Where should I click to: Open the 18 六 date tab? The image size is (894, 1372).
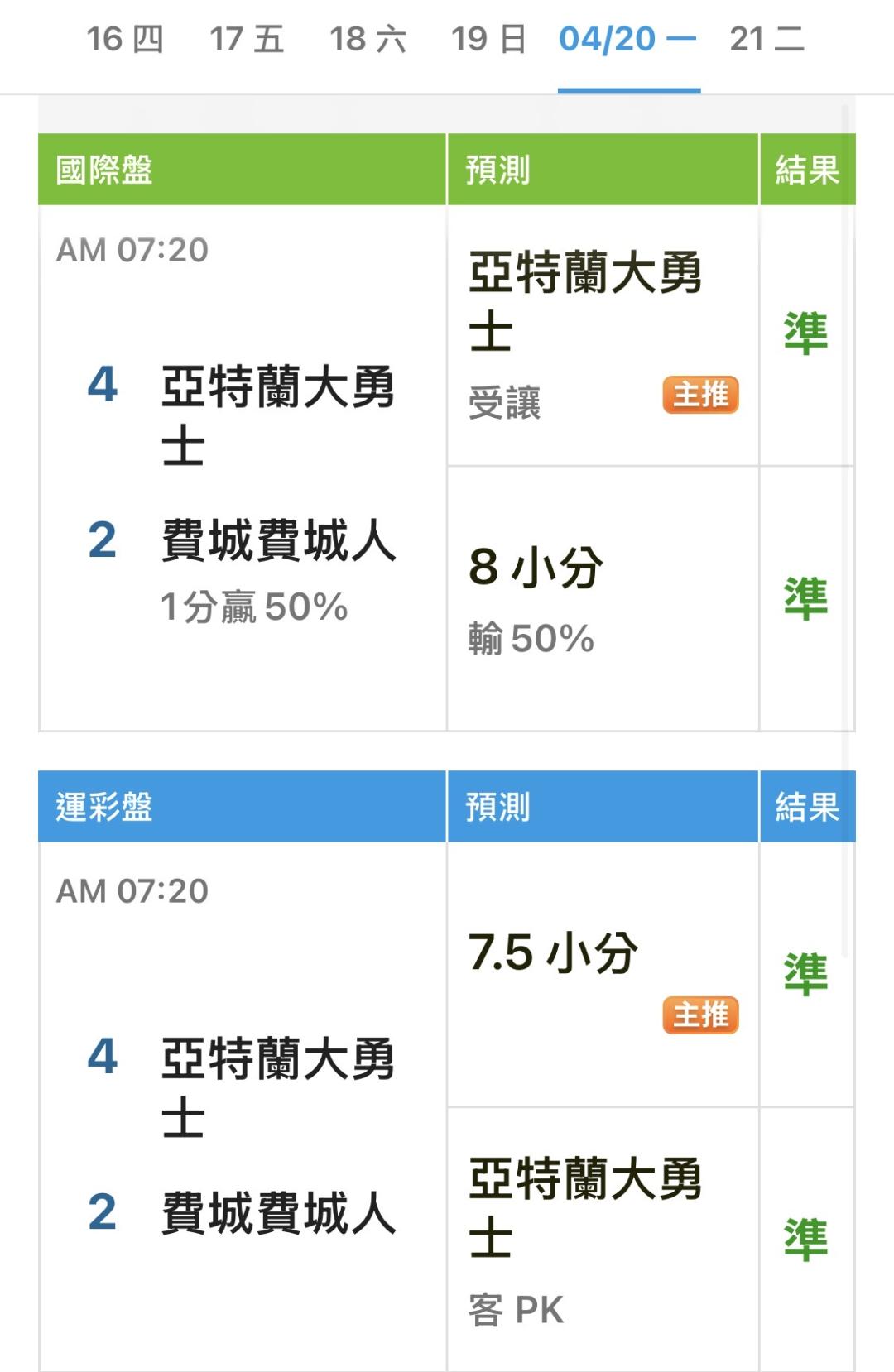[x=368, y=39]
